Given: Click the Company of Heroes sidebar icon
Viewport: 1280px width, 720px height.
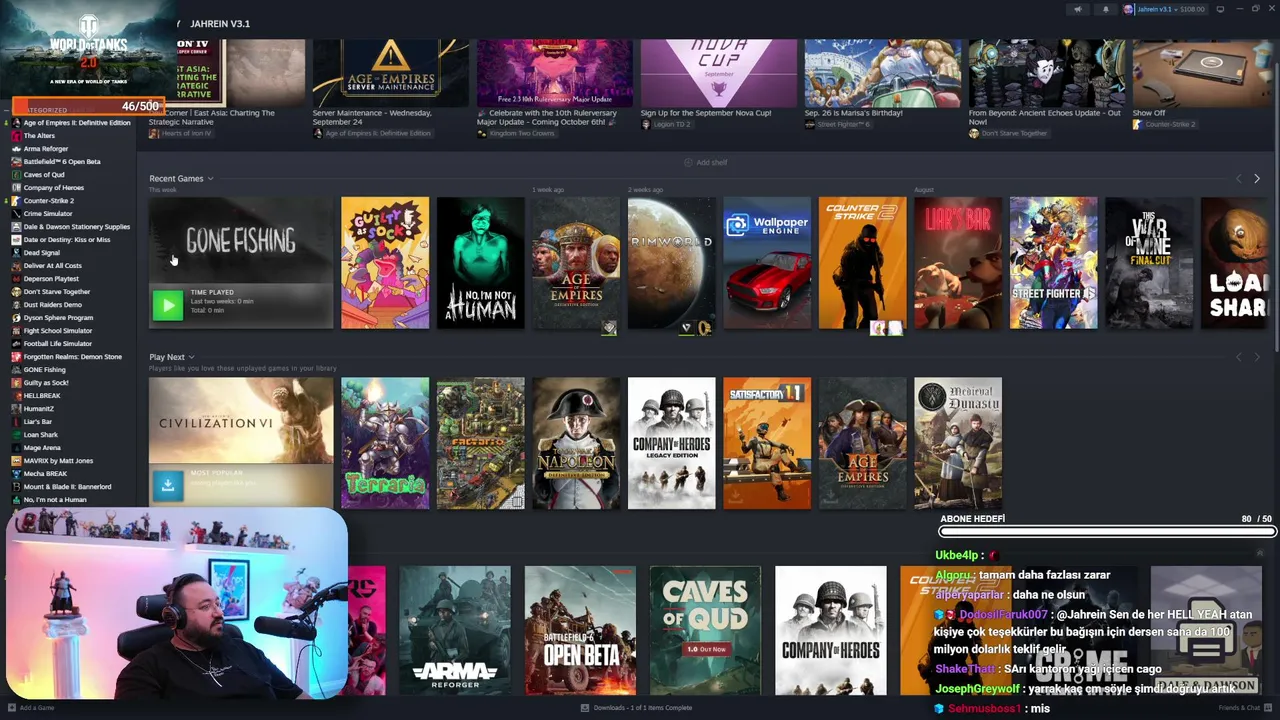Looking at the screenshot, I should [x=16, y=188].
